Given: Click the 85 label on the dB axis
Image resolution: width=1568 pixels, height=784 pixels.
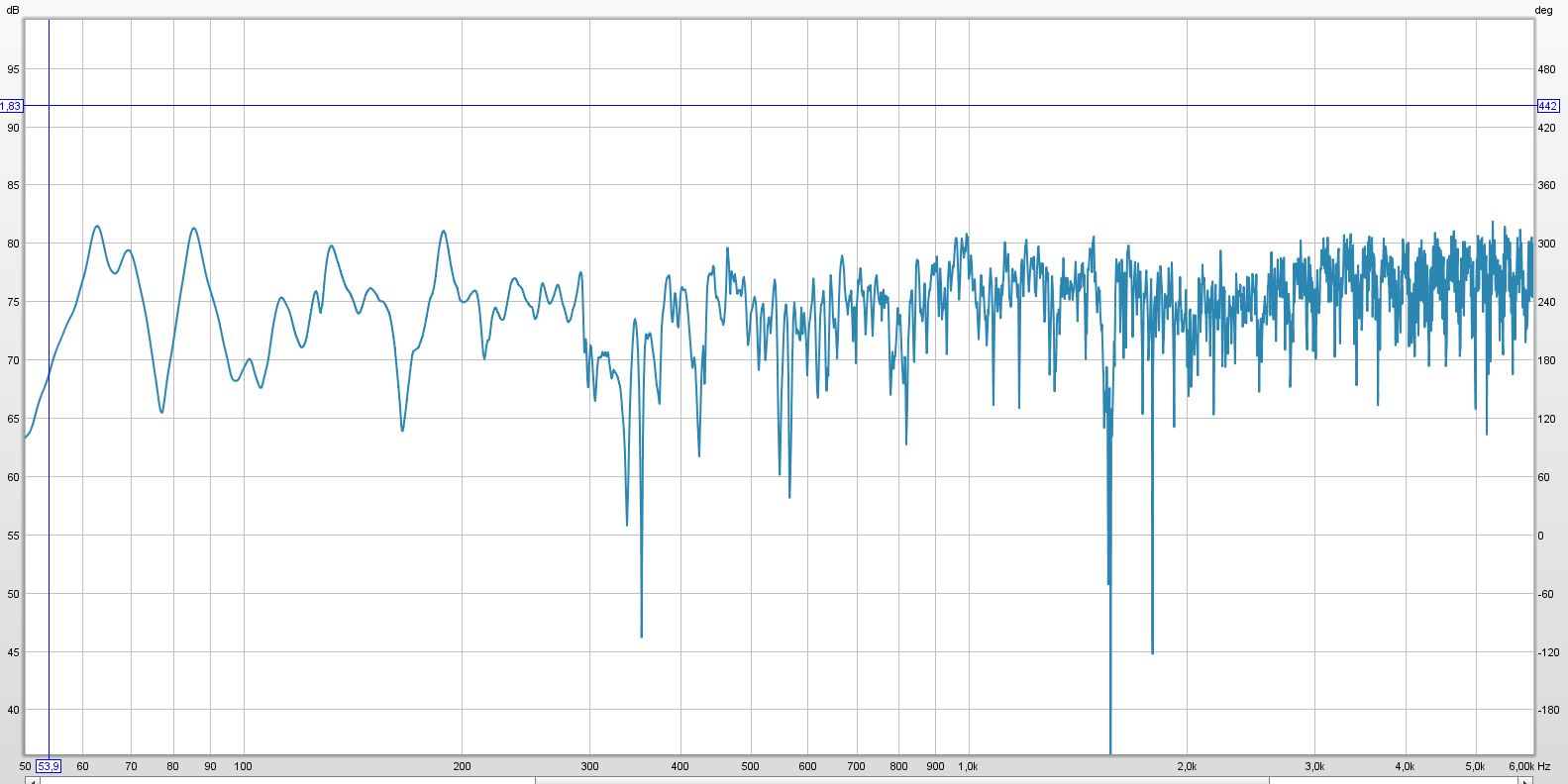Looking at the screenshot, I should [13, 186].
